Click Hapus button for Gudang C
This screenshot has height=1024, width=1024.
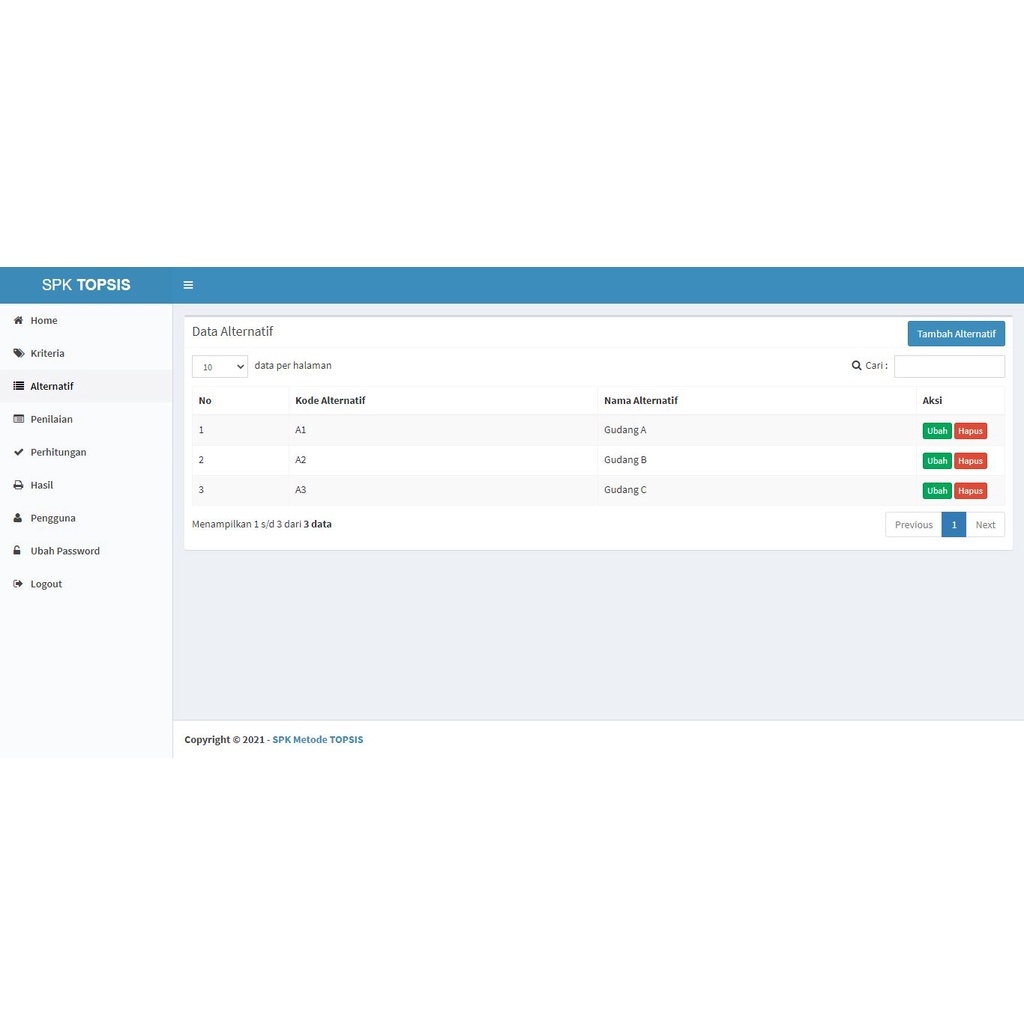(x=970, y=491)
